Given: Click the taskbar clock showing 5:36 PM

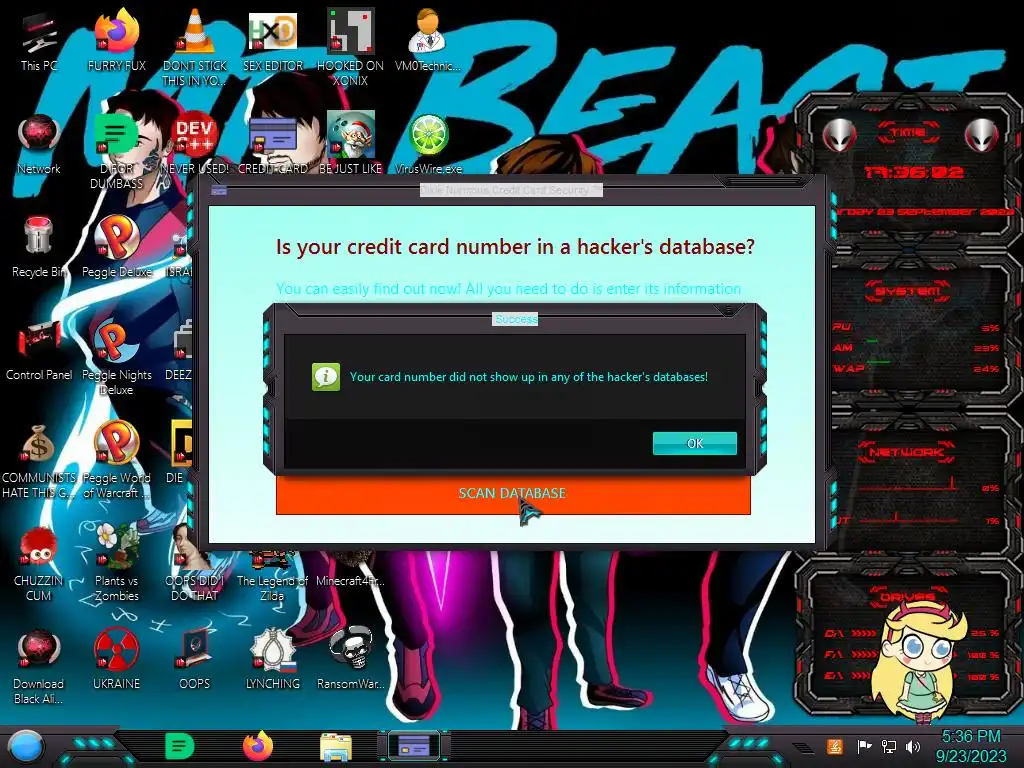Looking at the screenshot, I should pyautogui.click(x=971, y=746).
